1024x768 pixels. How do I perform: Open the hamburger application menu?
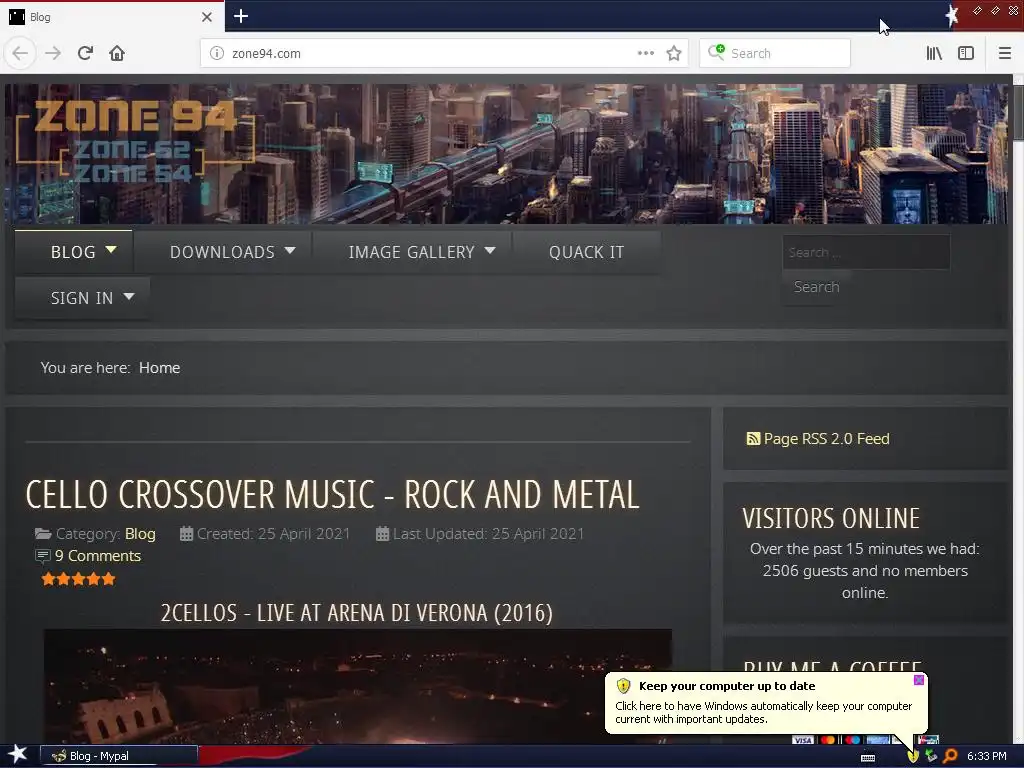pos(1005,53)
